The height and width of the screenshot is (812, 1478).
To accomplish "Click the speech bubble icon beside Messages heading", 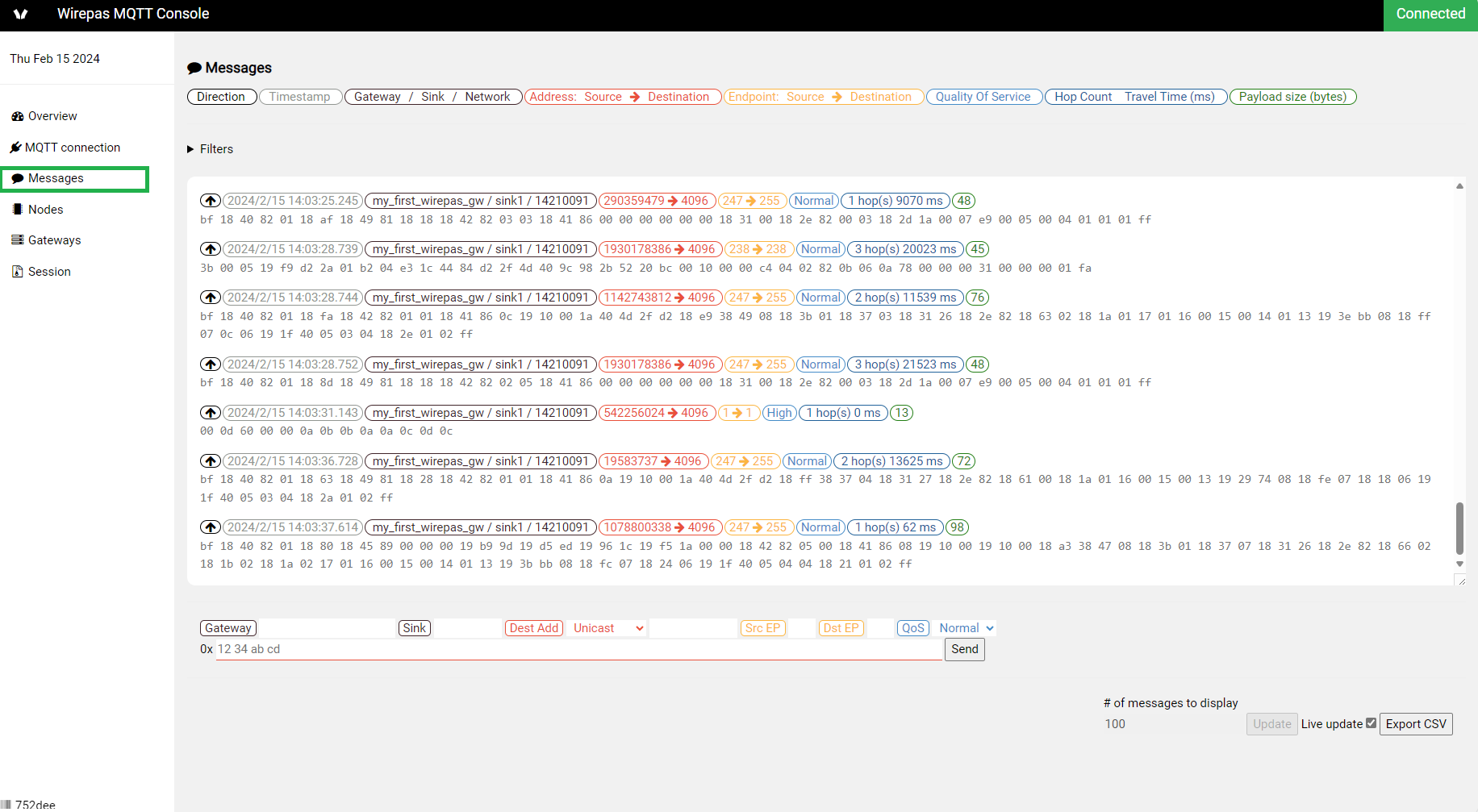I will [x=194, y=69].
